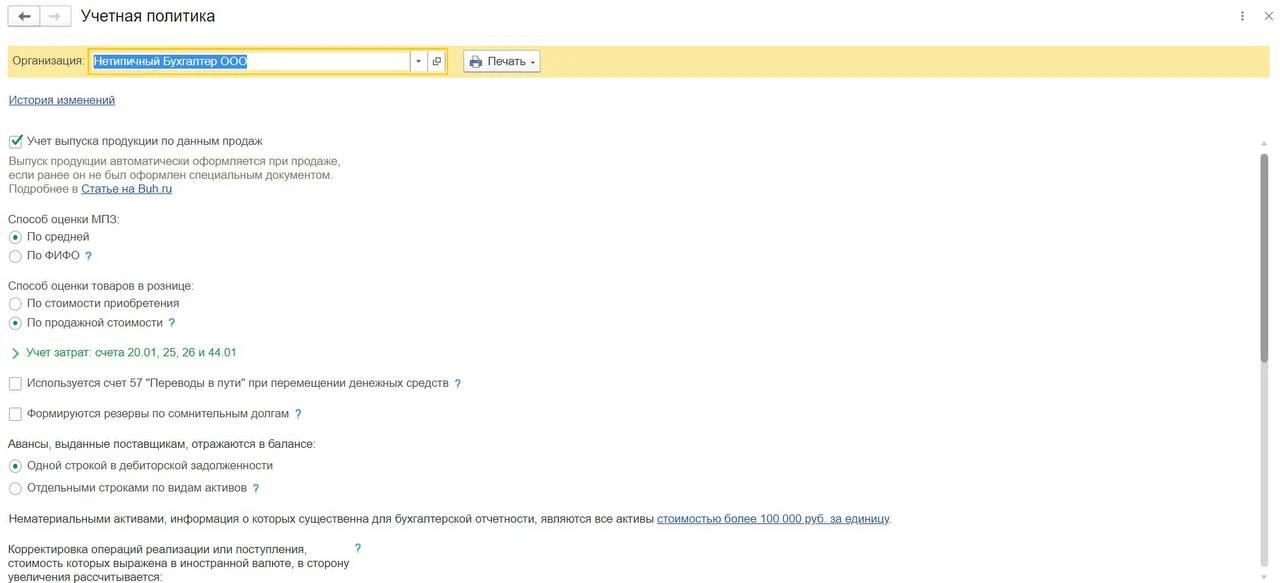Choose По продажной стоимости for retail goods
The image size is (1280, 583).
[x=15, y=323]
